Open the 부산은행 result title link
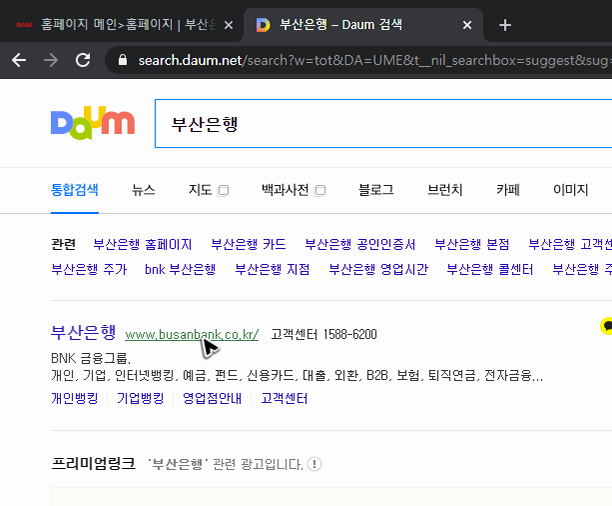The width and height of the screenshot is (612, 506). tap(84, 333)
